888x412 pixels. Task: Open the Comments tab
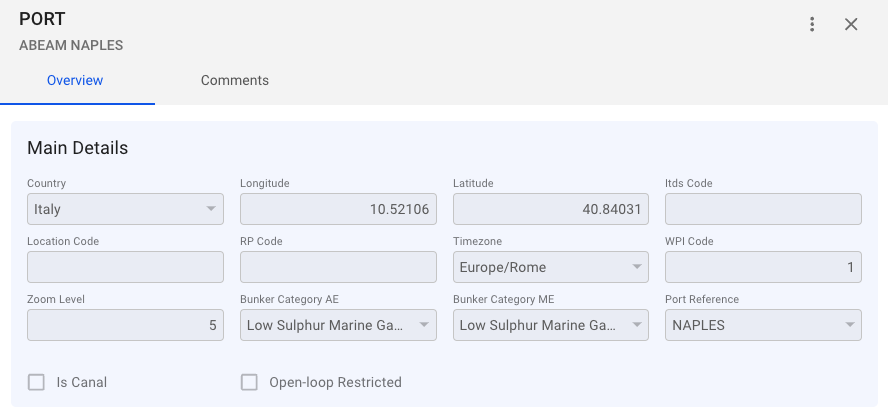[234, 80]
